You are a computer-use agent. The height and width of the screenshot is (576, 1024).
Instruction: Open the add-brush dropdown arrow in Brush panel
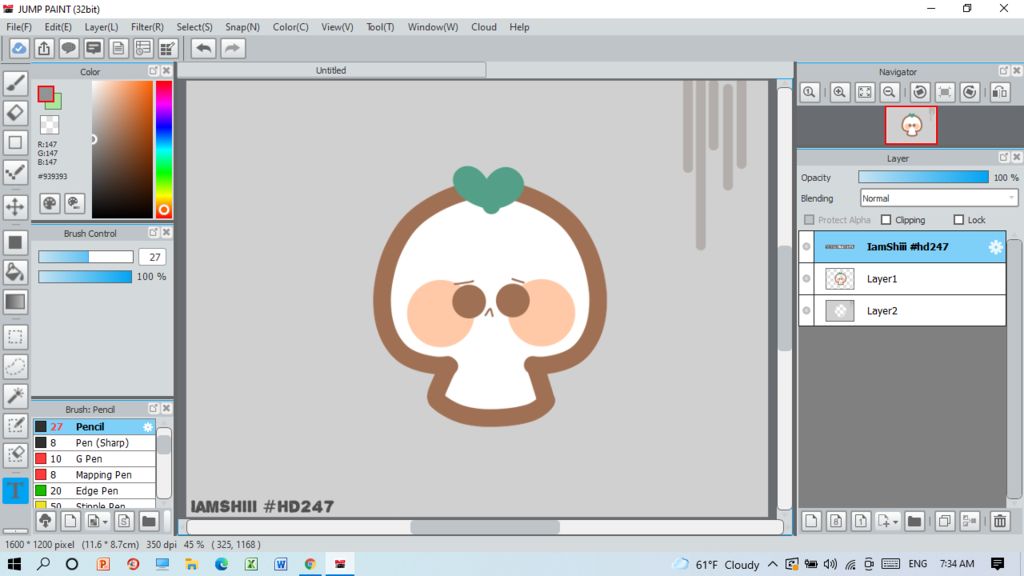tap(105, 522)
